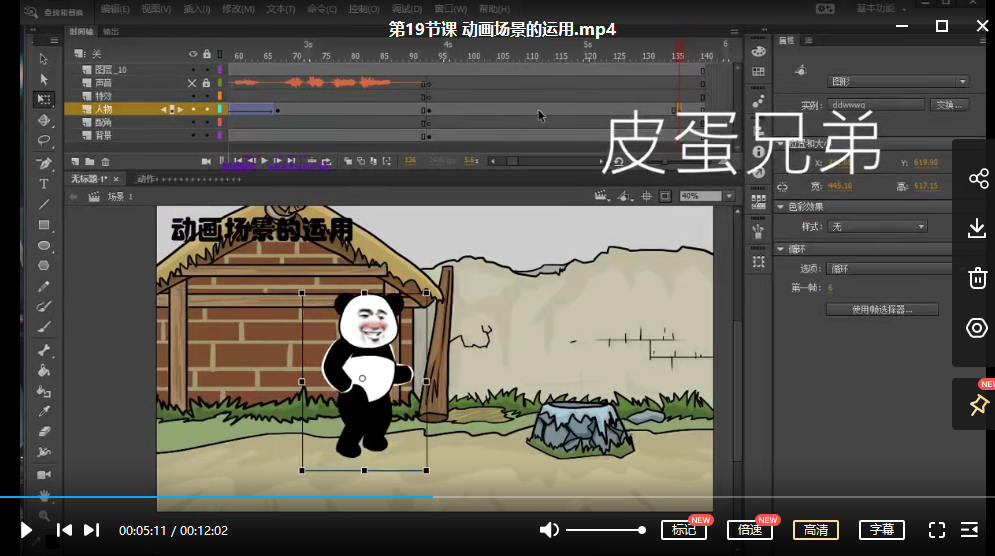Click the 倍速 playback speed button
The image size is (995, 556).
coord(750,530)
